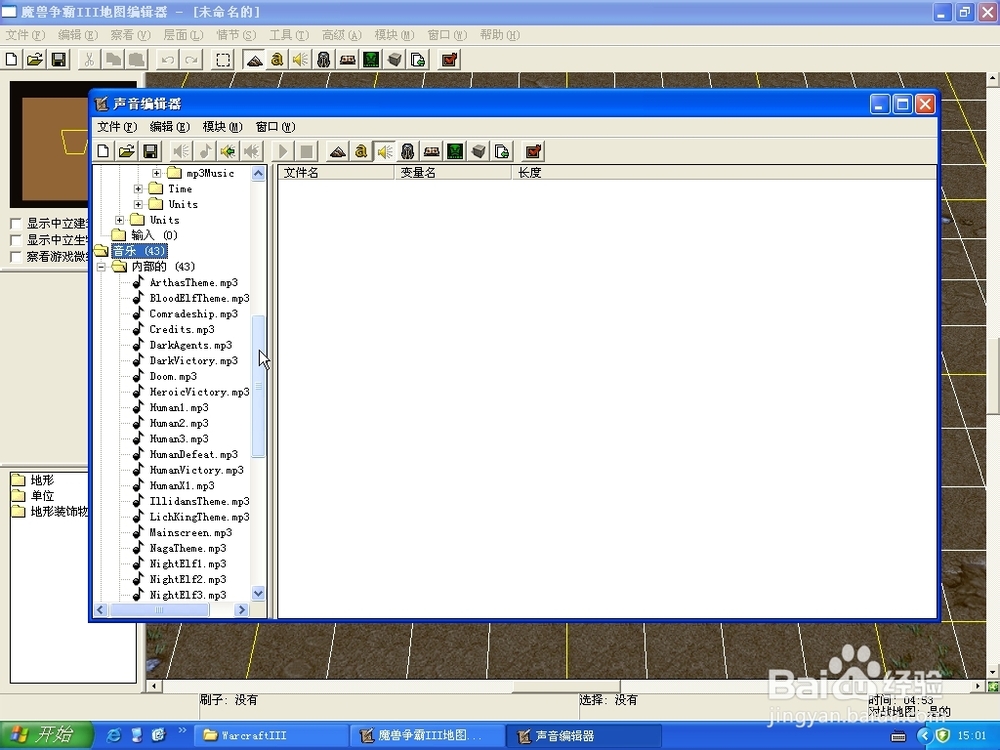Open Terrain Editor from Sound Editor toolbar
The height and width of the screenshot is (750, 1000).
[338, 151]
